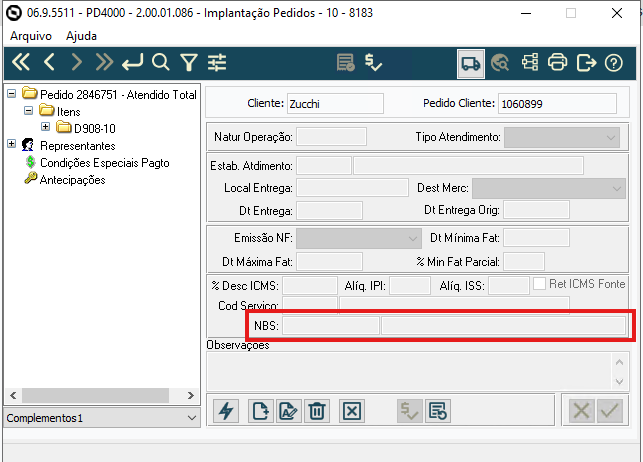
Task: Click the globe search icon
Action: click(500, 63)
